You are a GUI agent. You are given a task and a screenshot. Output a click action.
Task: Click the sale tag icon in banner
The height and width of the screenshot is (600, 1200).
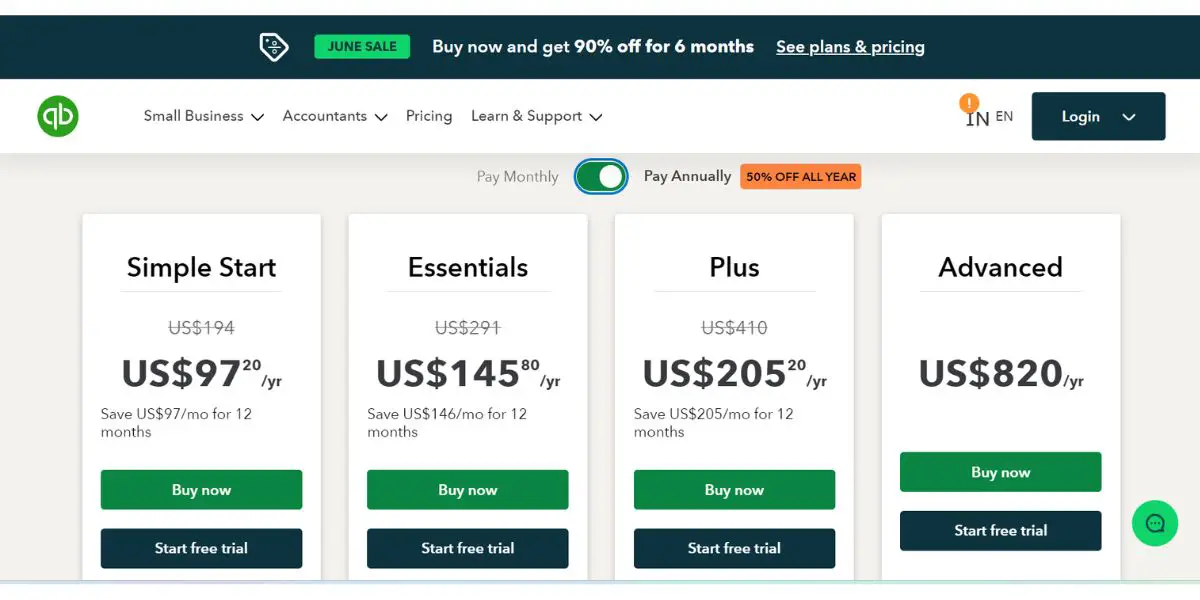click(x=274, y=47)
